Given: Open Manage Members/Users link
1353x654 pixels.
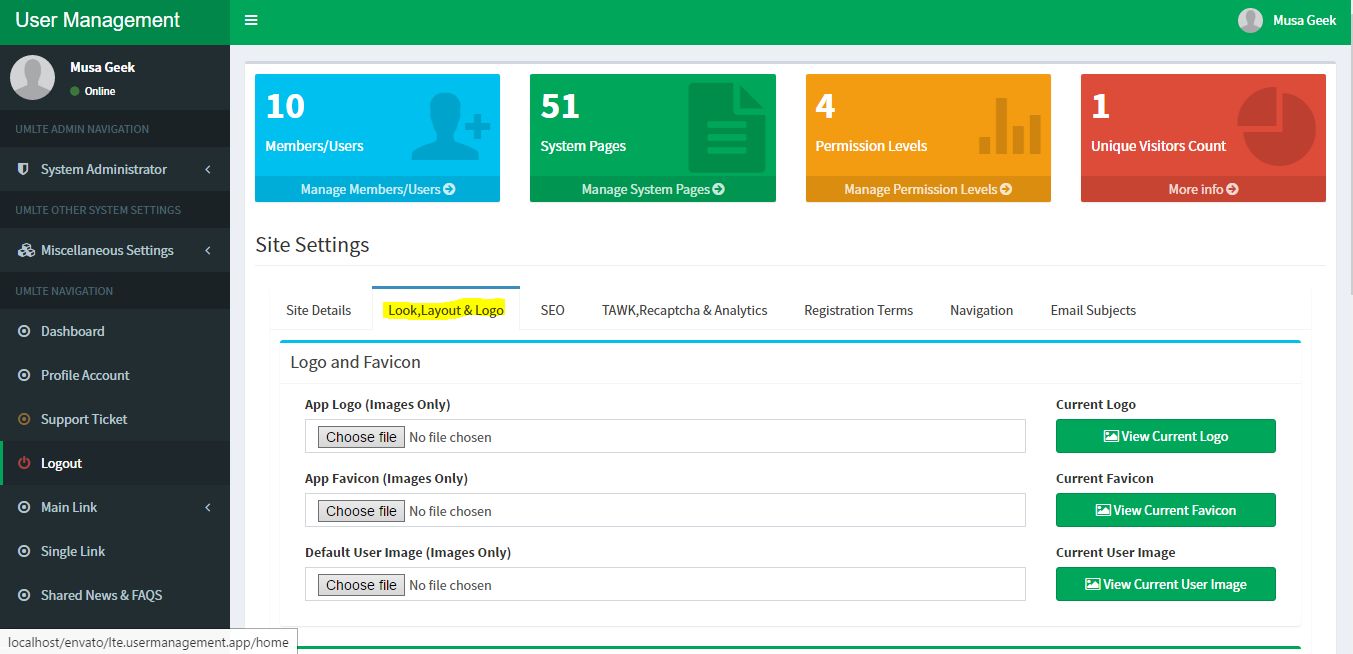Looking at the screenshot, I should (x=377, y=189).
